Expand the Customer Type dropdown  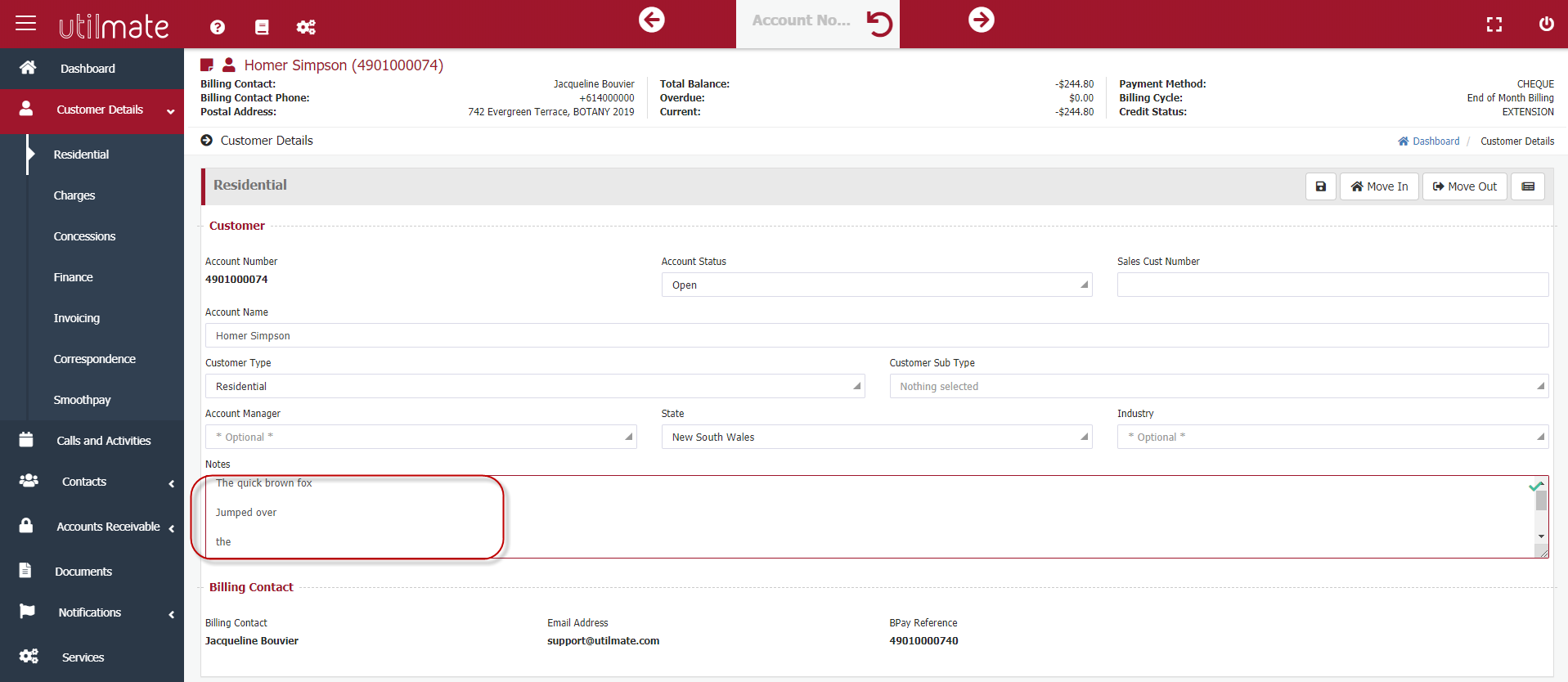(534, 386)
